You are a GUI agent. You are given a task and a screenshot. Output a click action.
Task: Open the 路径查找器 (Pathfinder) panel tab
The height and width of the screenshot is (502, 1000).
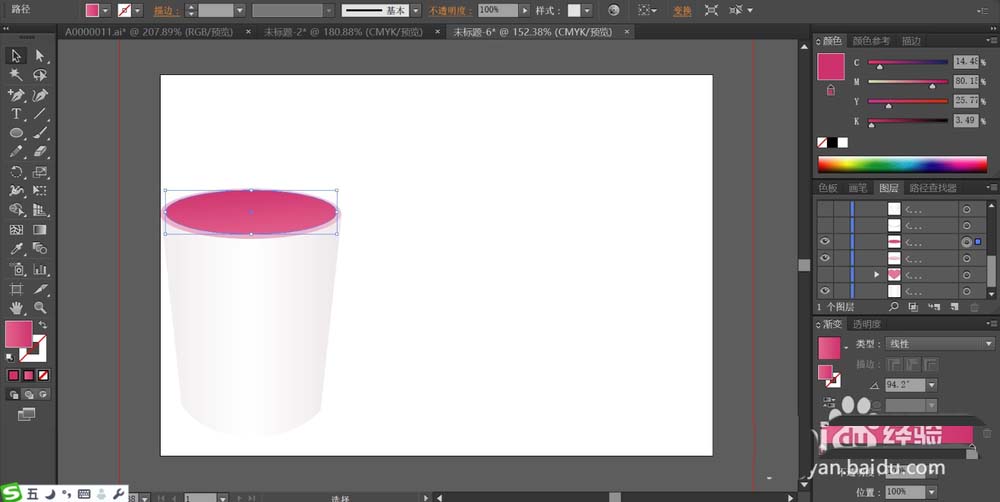coord(932,188)
